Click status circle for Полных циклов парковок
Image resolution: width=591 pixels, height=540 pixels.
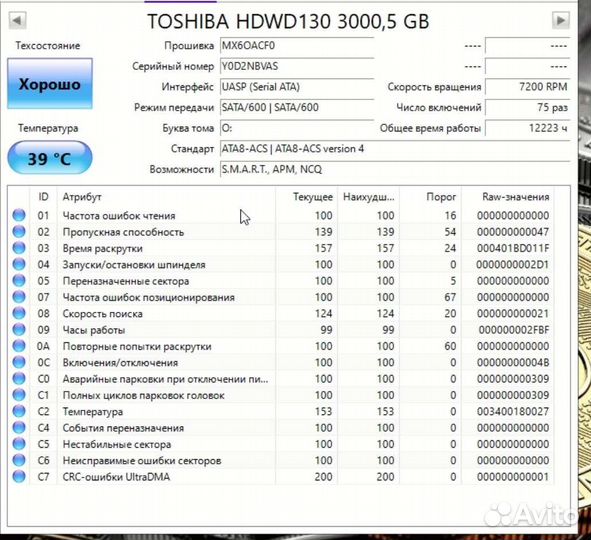click(19, 395)
